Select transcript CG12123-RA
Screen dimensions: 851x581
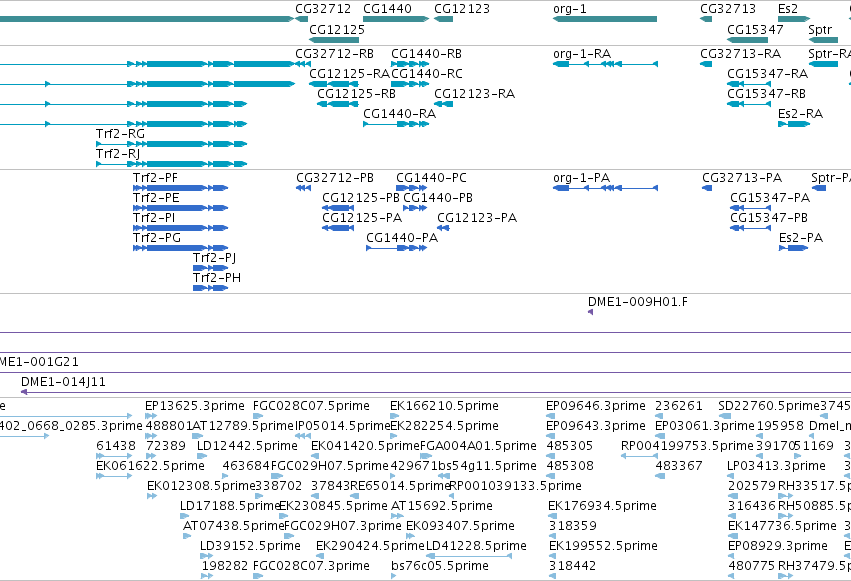point(443,104)
